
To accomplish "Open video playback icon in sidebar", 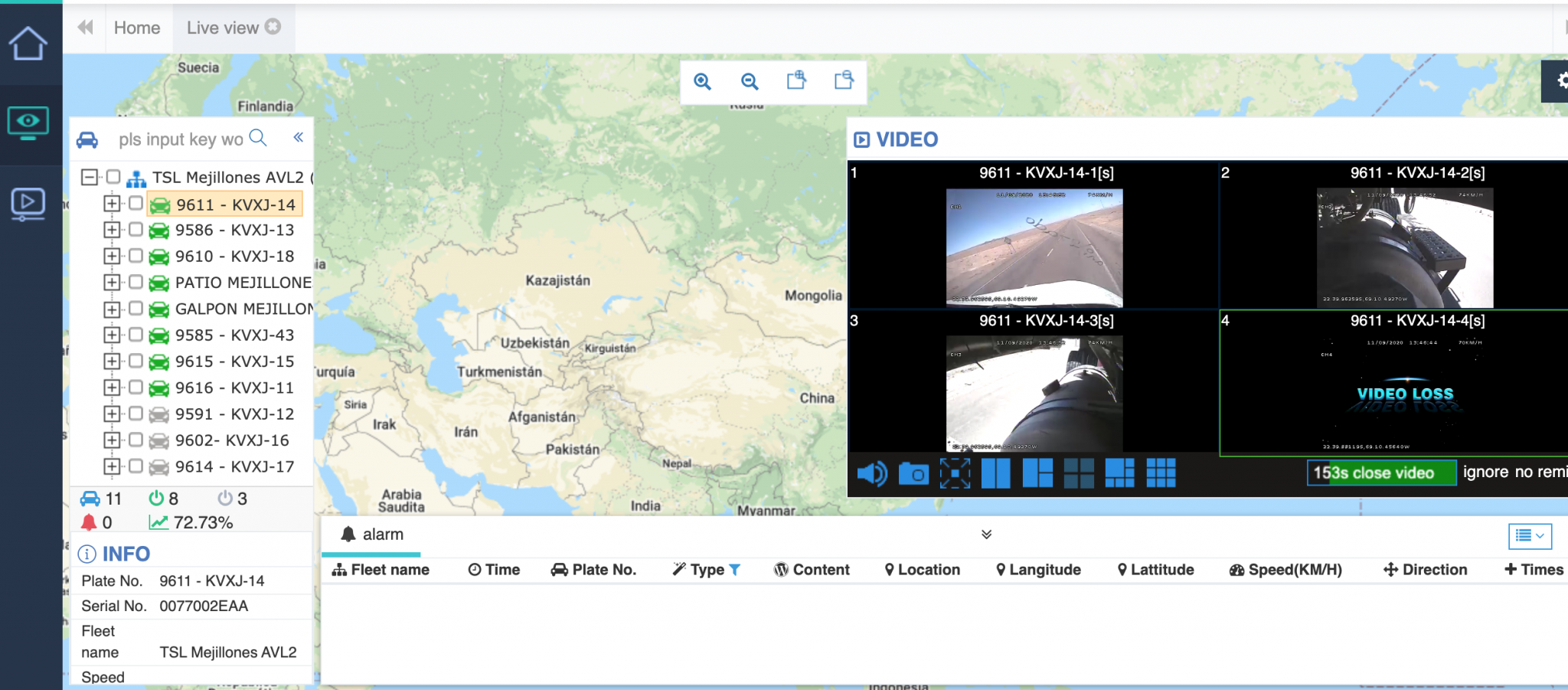I will [28, 204].
